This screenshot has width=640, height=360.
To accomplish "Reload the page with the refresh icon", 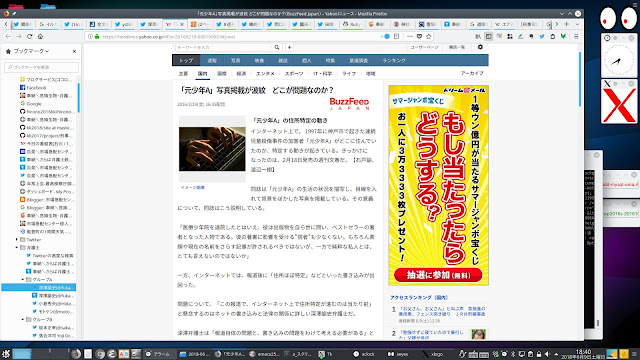I will pos(29,36).
